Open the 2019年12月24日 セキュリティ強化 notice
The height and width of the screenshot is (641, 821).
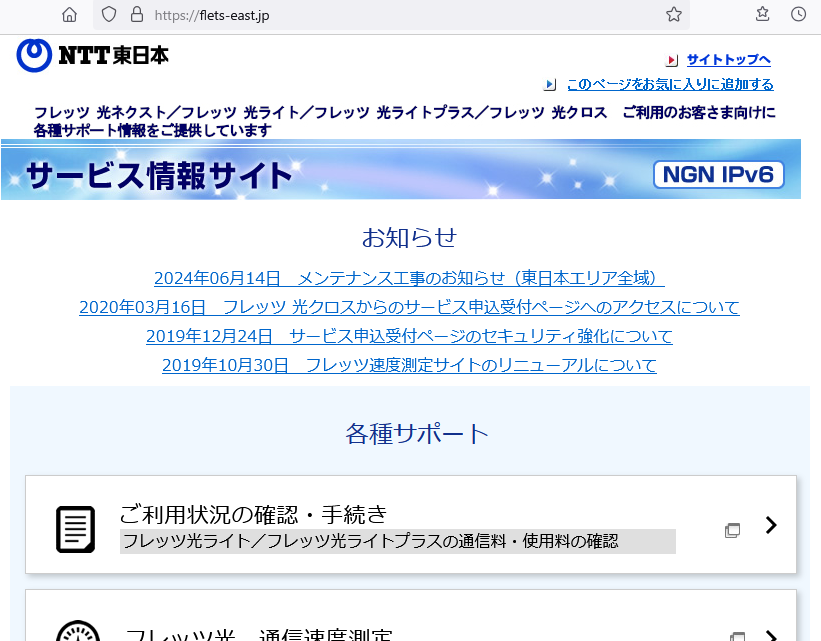click(409, 336)
